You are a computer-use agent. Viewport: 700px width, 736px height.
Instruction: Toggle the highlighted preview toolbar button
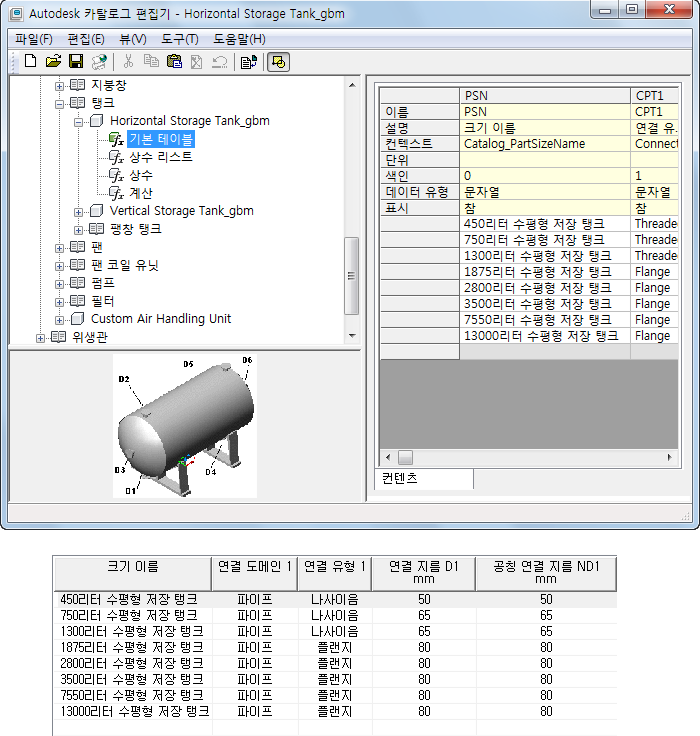pyautogui.click(x=278, y=62)
